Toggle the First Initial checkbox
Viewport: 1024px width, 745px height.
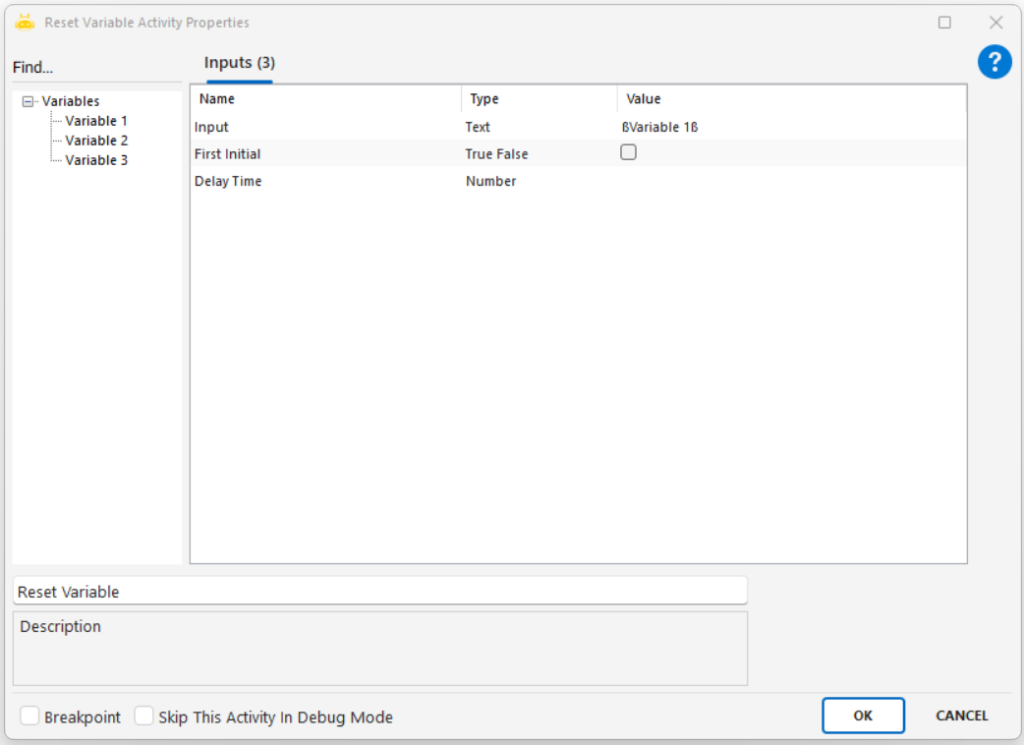628,153
